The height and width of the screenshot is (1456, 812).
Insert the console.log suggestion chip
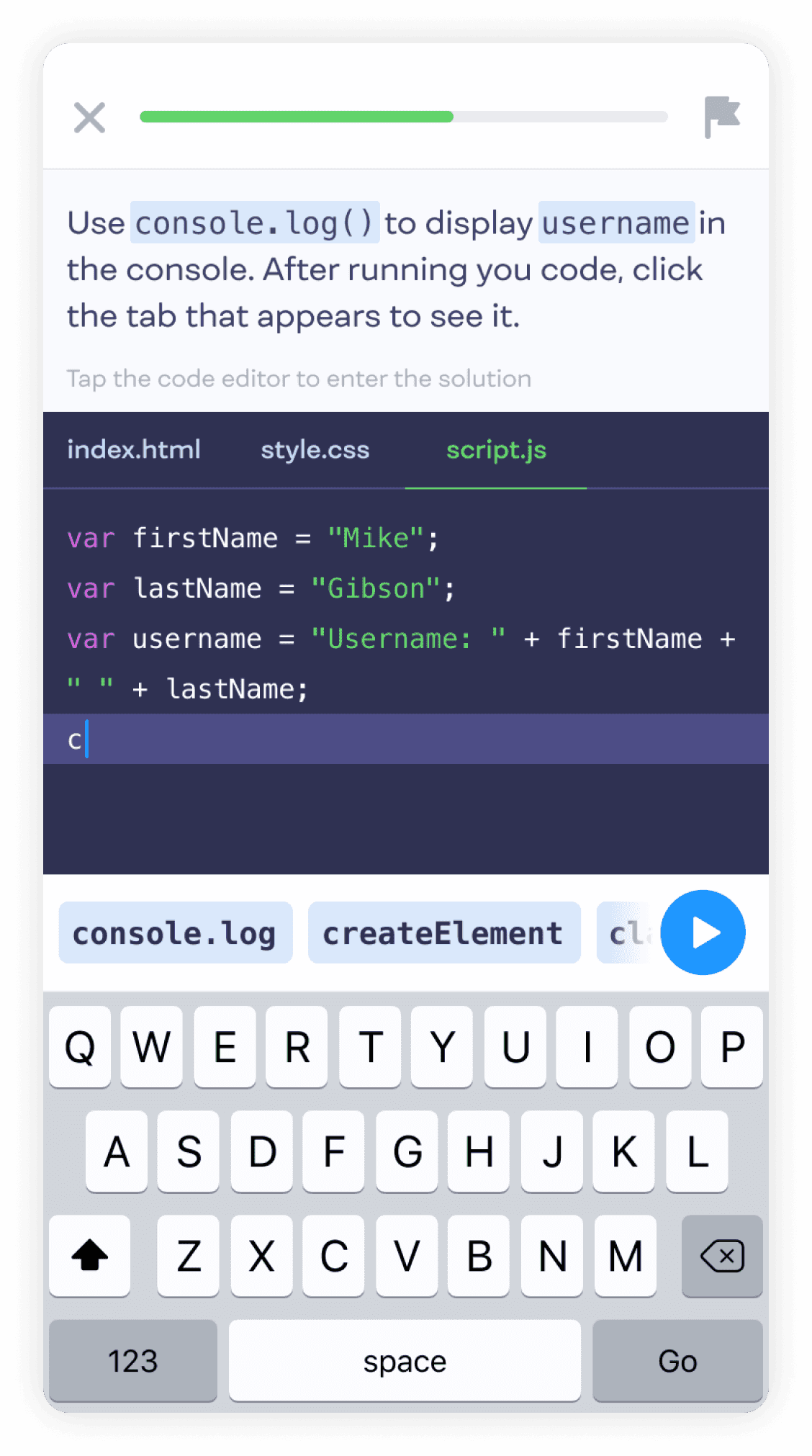pyautogui.click(x=176, y=933)
